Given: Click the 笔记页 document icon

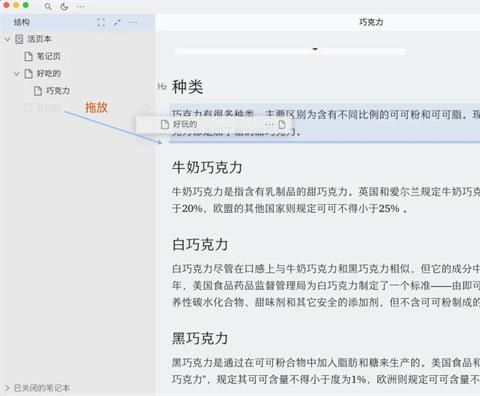Looking at the screenshot, I should click(28, 56).
